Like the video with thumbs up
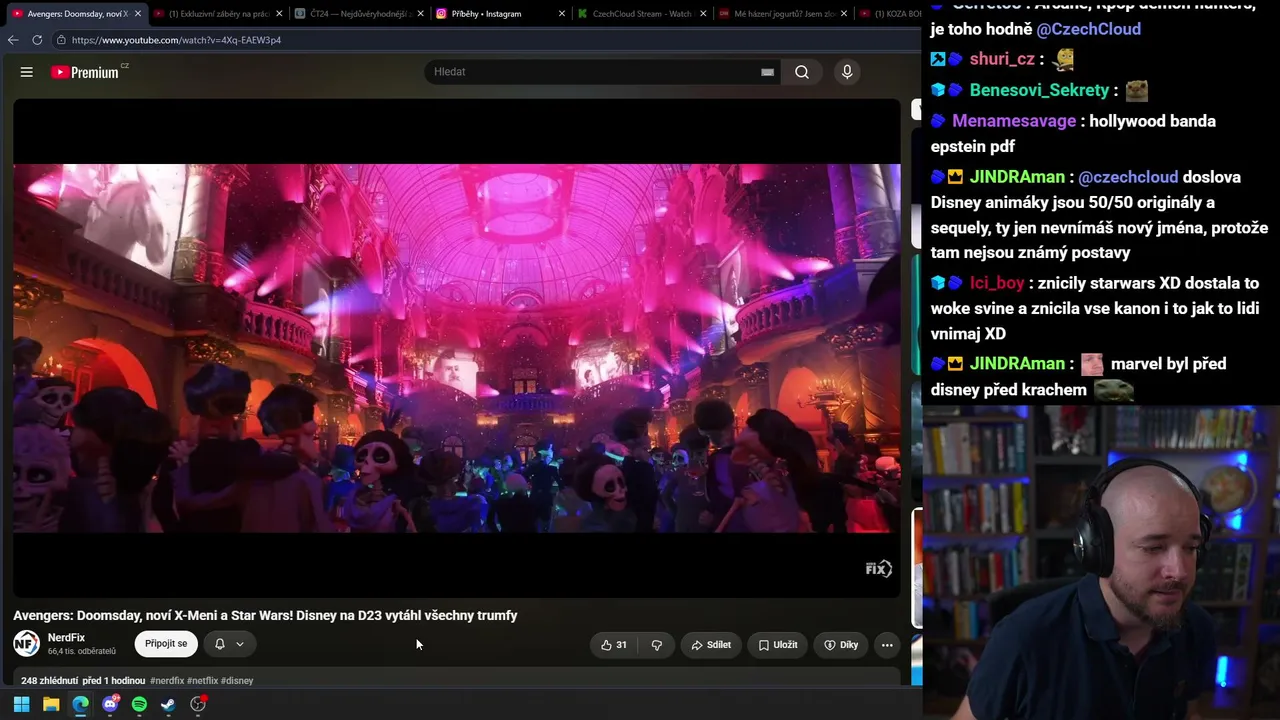The height and width of the screenshot is (720, 1280). (x=613, y=645)
